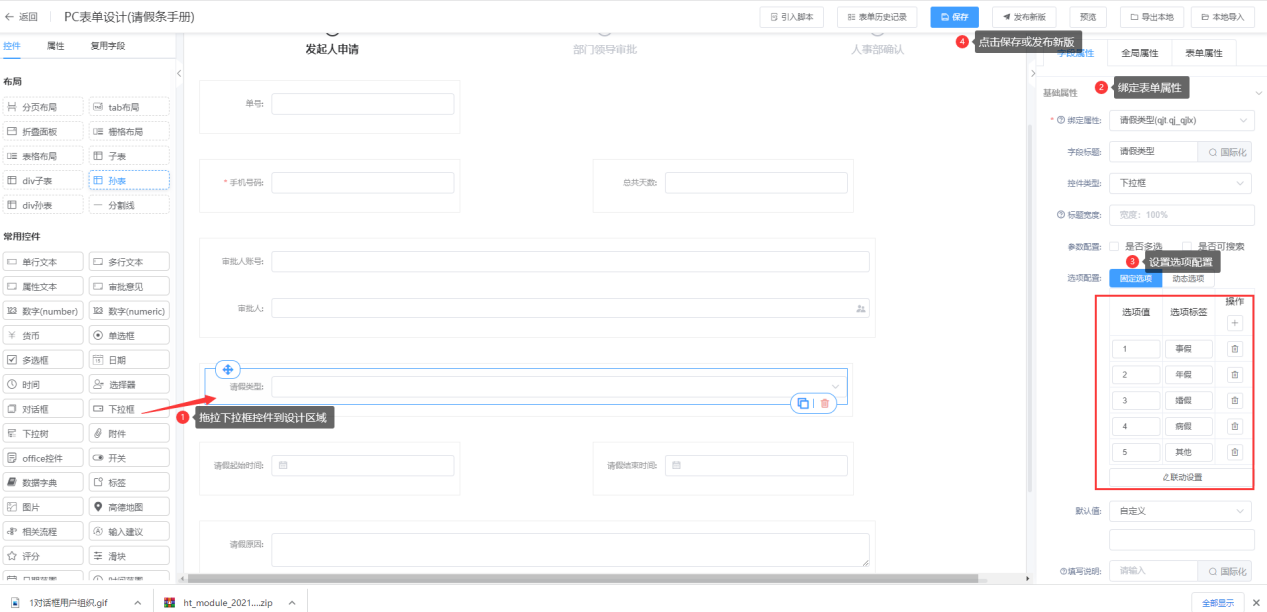Open user picker icon in 审批人 field
Image resolution: width=1267 pixels, height=612 pixels.
tap(861, 309)
